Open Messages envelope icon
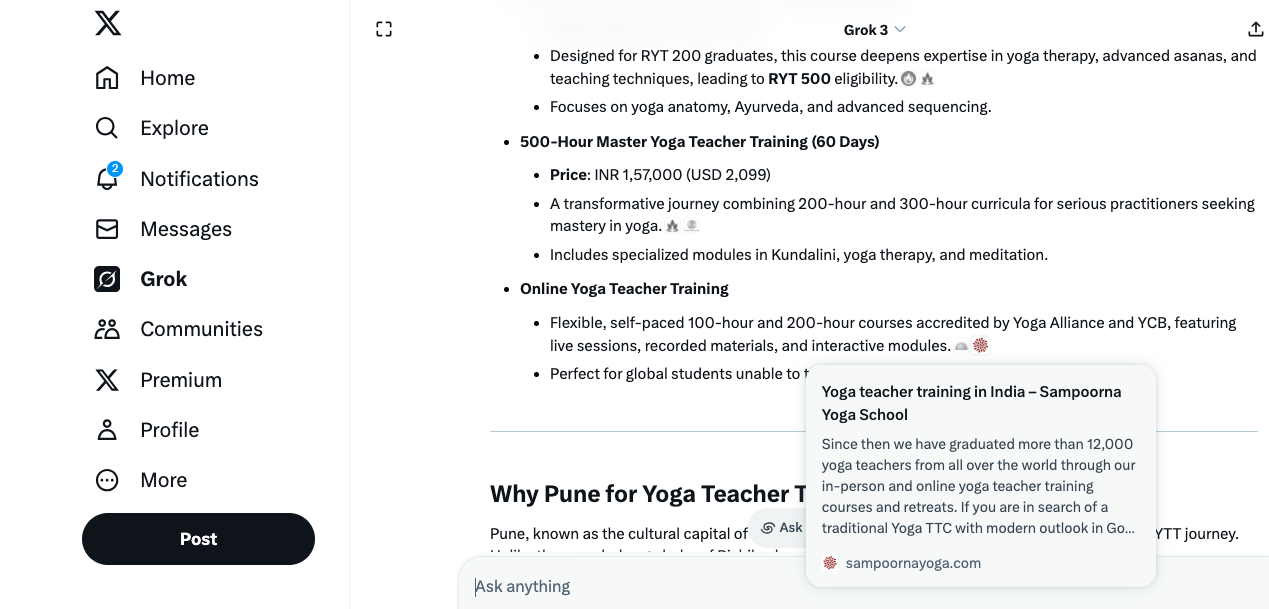The height and width of the screenshot is (609, 1269). (x=107, y=229)
